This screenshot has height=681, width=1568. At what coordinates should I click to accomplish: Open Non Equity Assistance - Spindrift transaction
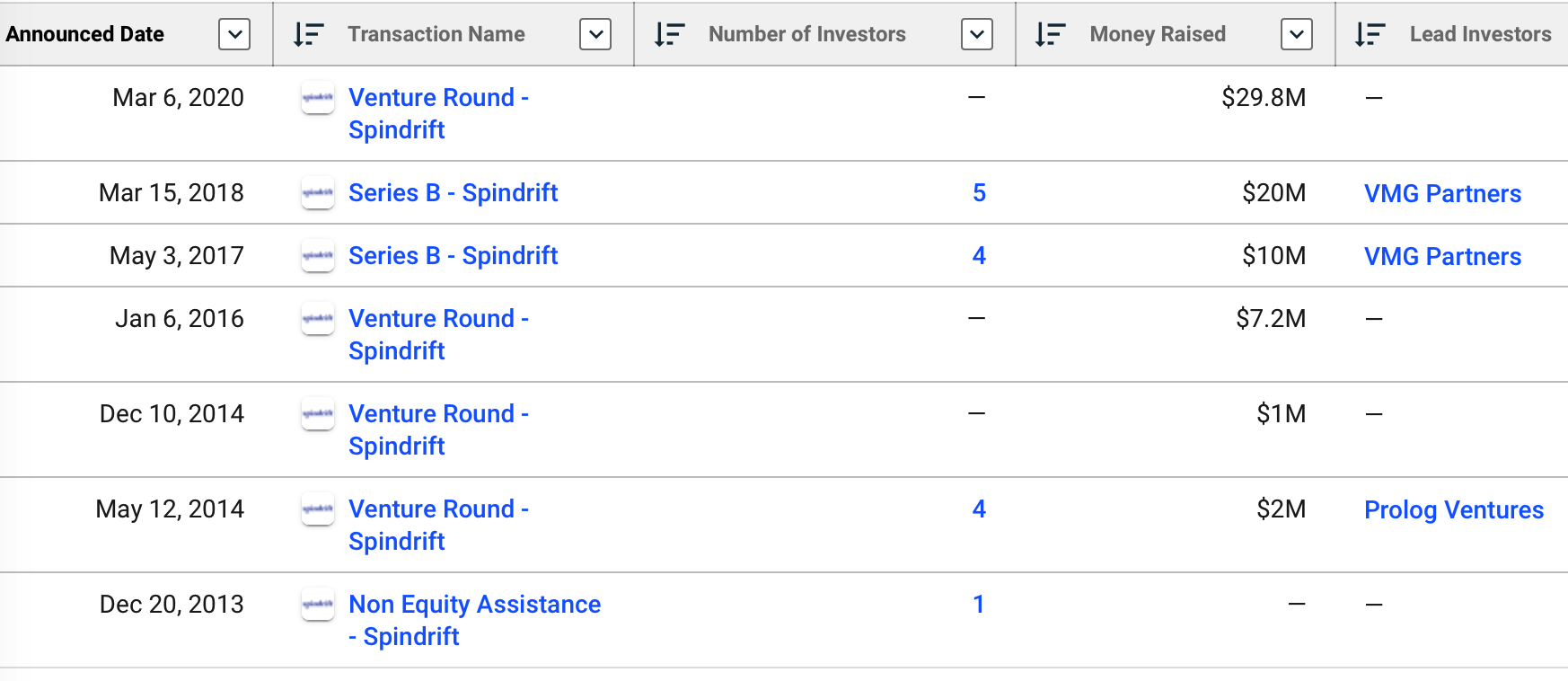click(475, 620)
